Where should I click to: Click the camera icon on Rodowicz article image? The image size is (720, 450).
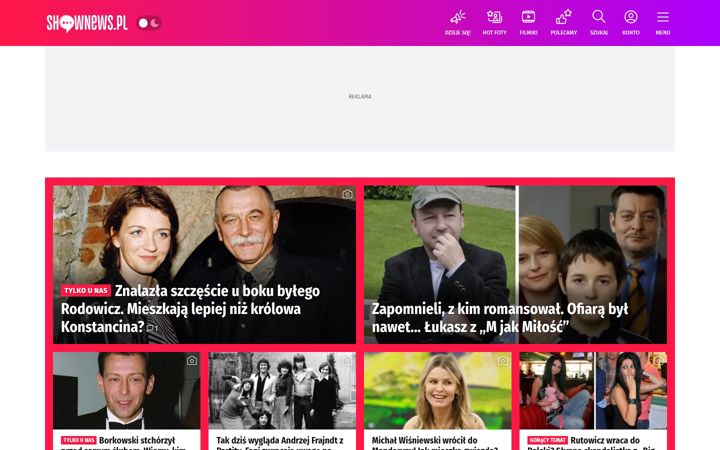click(347, 194)
